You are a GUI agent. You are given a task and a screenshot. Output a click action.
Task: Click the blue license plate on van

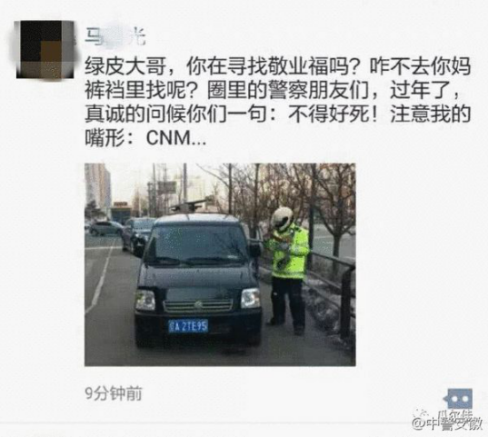click(188, 326)
